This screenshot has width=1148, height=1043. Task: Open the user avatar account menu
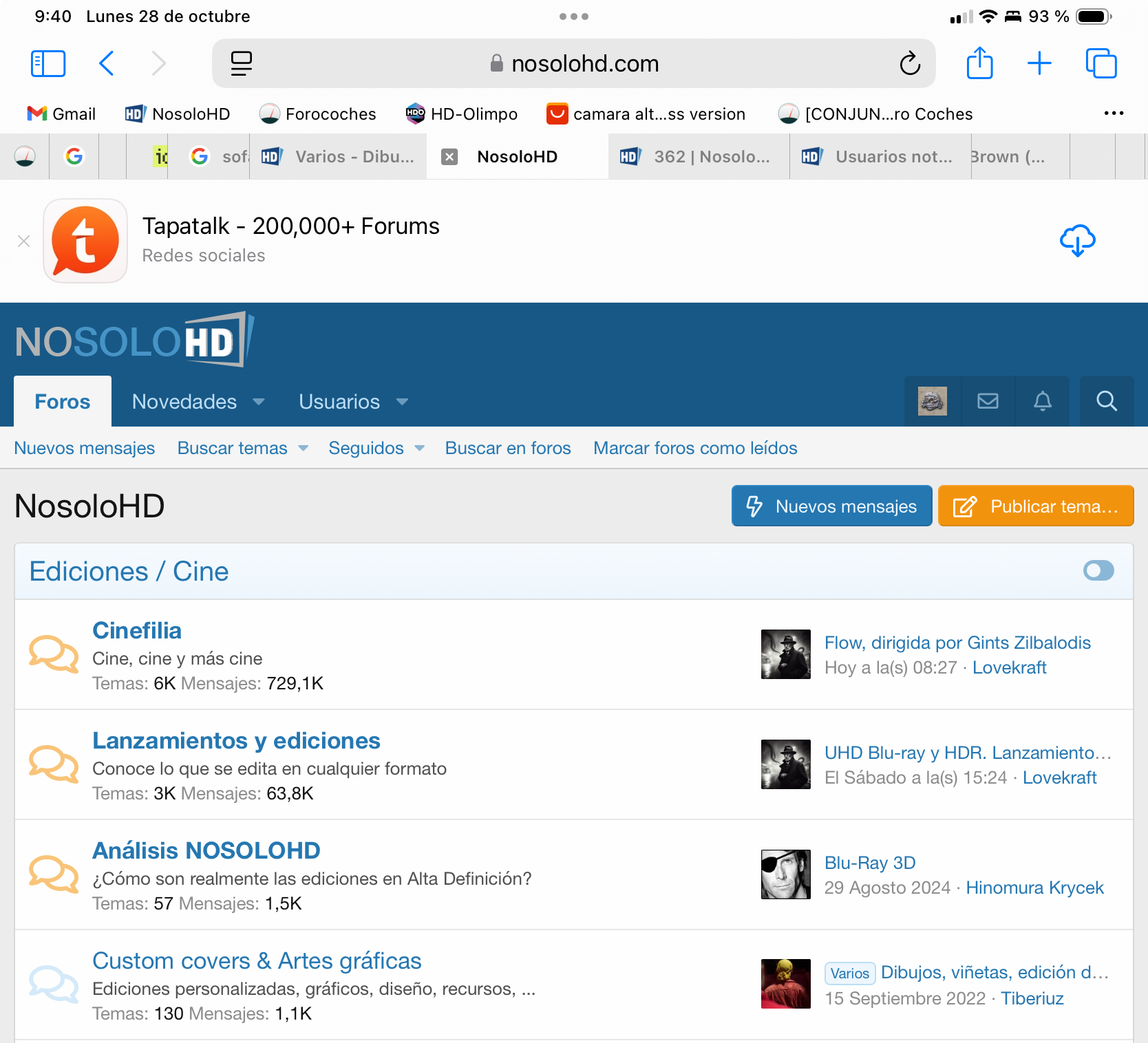coord(933,401)
